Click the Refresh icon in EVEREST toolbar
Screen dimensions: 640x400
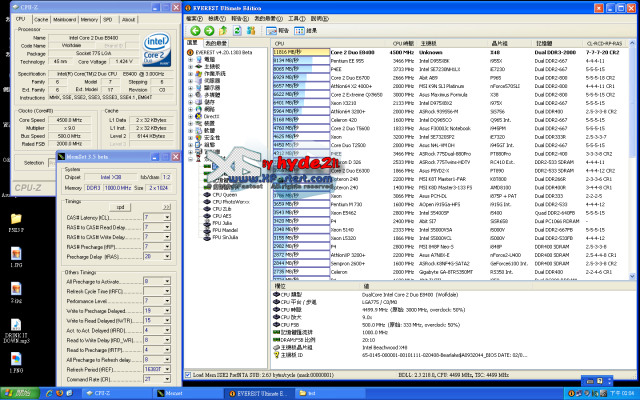tap(237, 31)
